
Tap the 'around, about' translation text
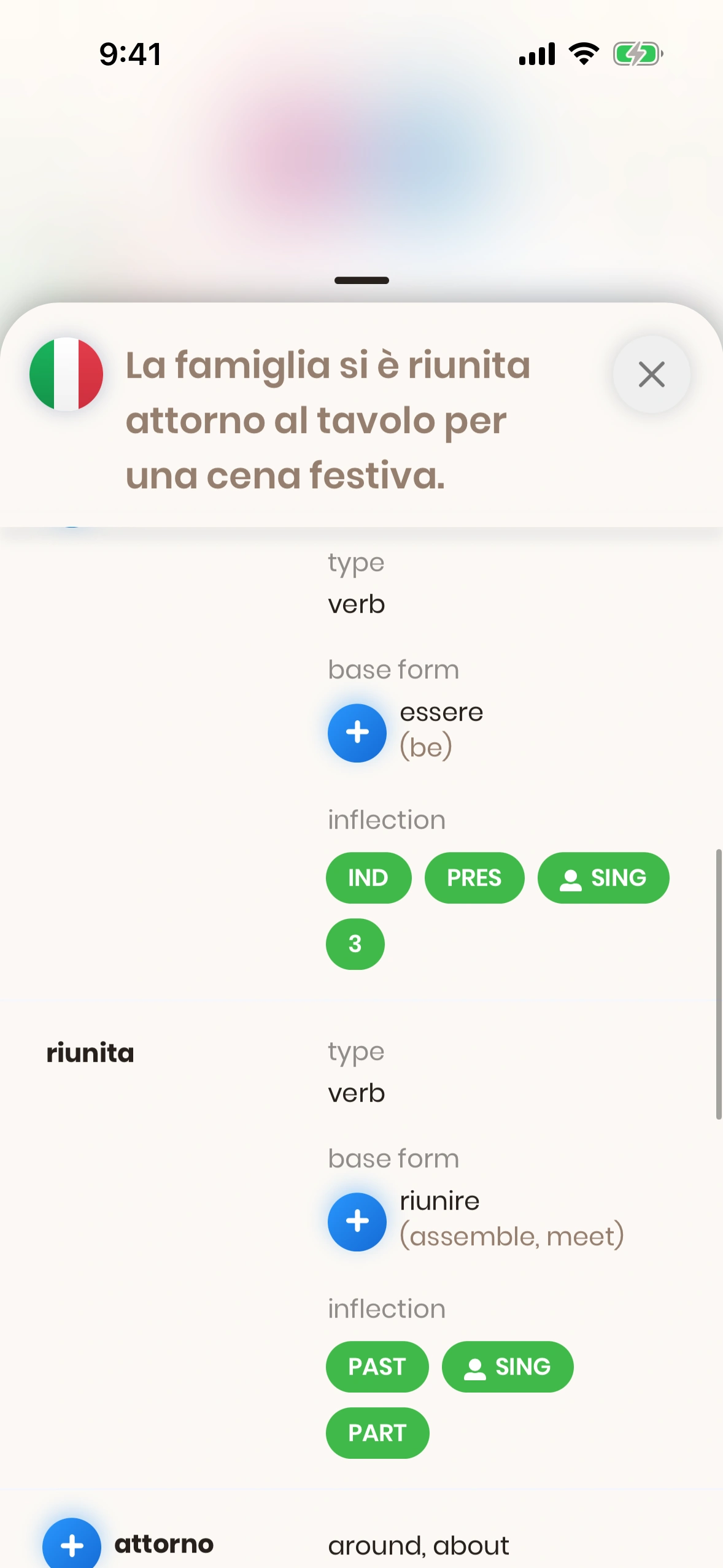click(419, 1546)
